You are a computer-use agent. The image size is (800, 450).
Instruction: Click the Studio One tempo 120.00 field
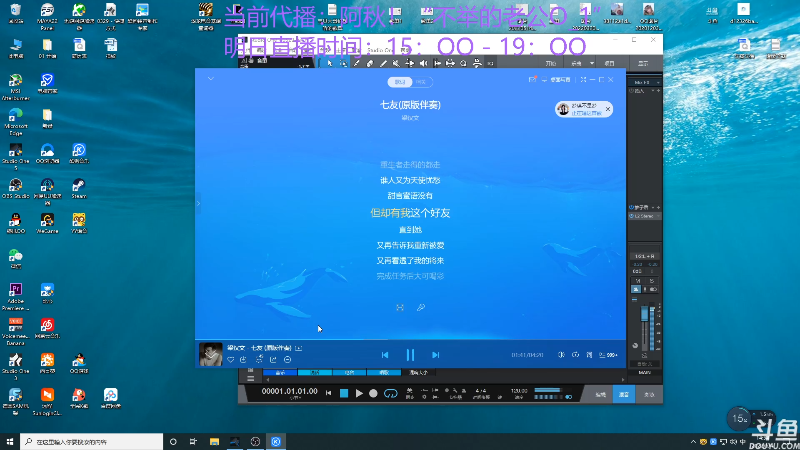coord(519,391)
